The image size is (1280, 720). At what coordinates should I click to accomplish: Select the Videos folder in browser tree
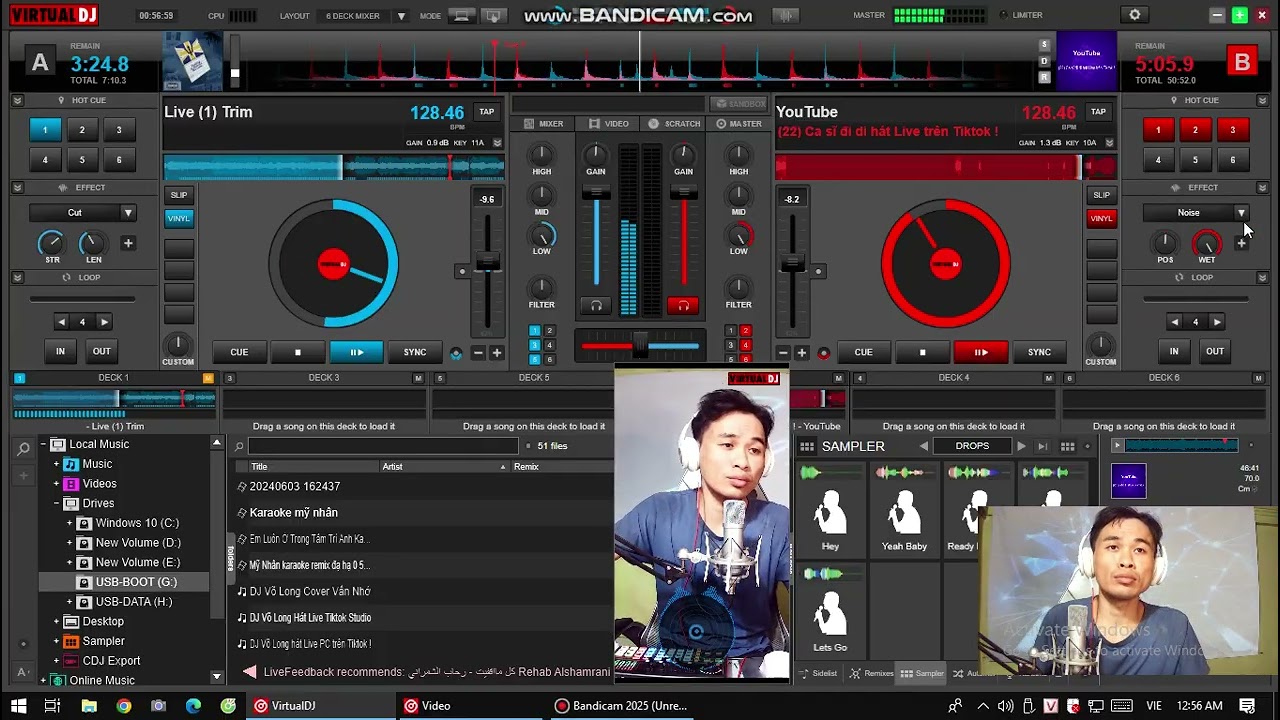(x=99, y=484)
